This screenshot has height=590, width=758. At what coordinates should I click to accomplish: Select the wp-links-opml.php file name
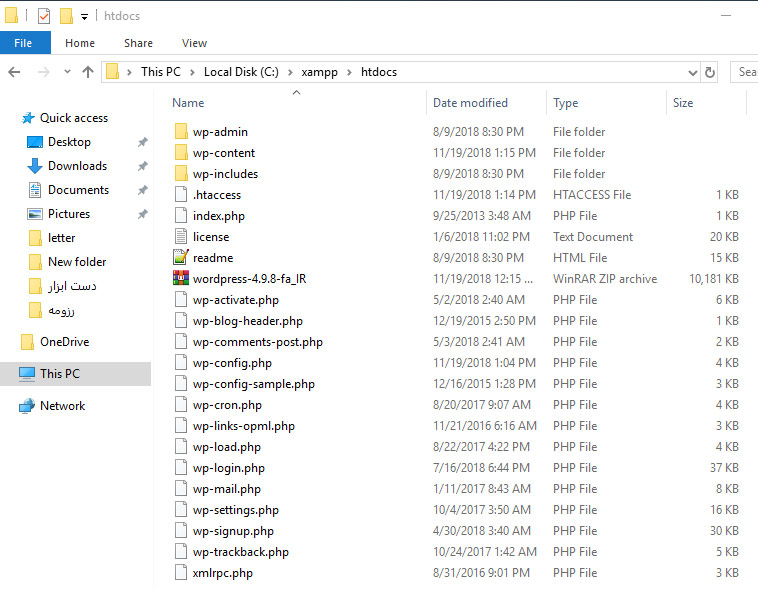point(244,426)
